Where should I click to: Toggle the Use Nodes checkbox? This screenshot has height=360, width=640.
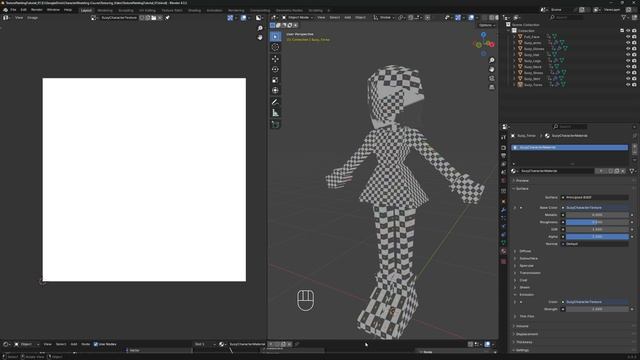coord(96,344)
